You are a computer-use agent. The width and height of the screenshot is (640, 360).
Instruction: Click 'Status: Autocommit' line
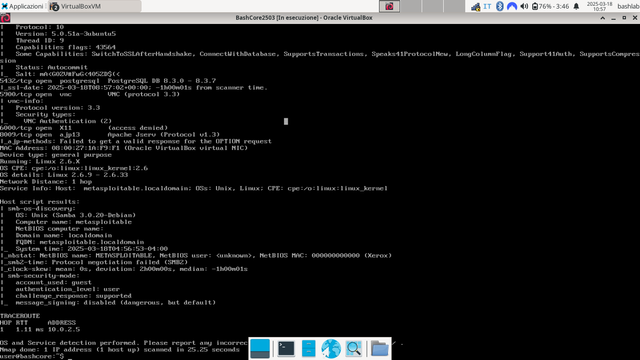[51, 67]
